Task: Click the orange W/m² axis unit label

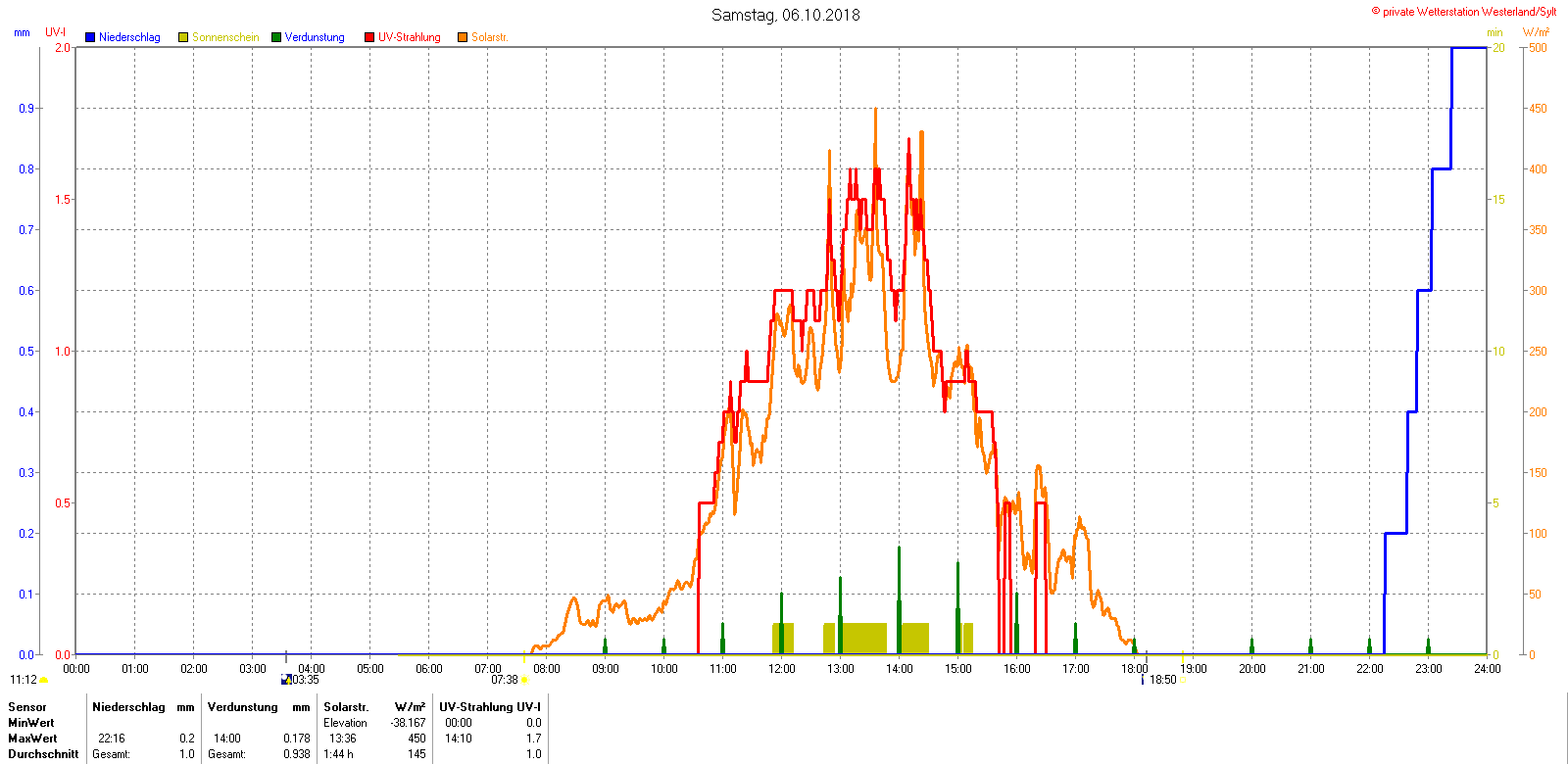Action: coord(1536,32)
